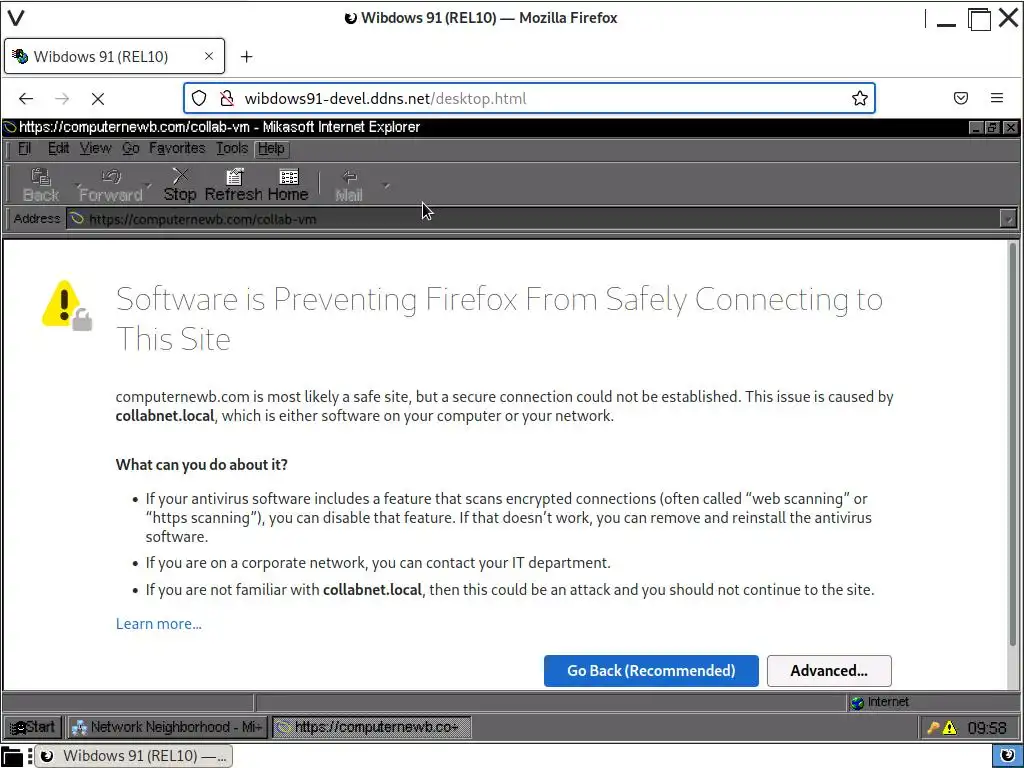
Task: Click the yellow warning tray icon
Action: (950, 728)
